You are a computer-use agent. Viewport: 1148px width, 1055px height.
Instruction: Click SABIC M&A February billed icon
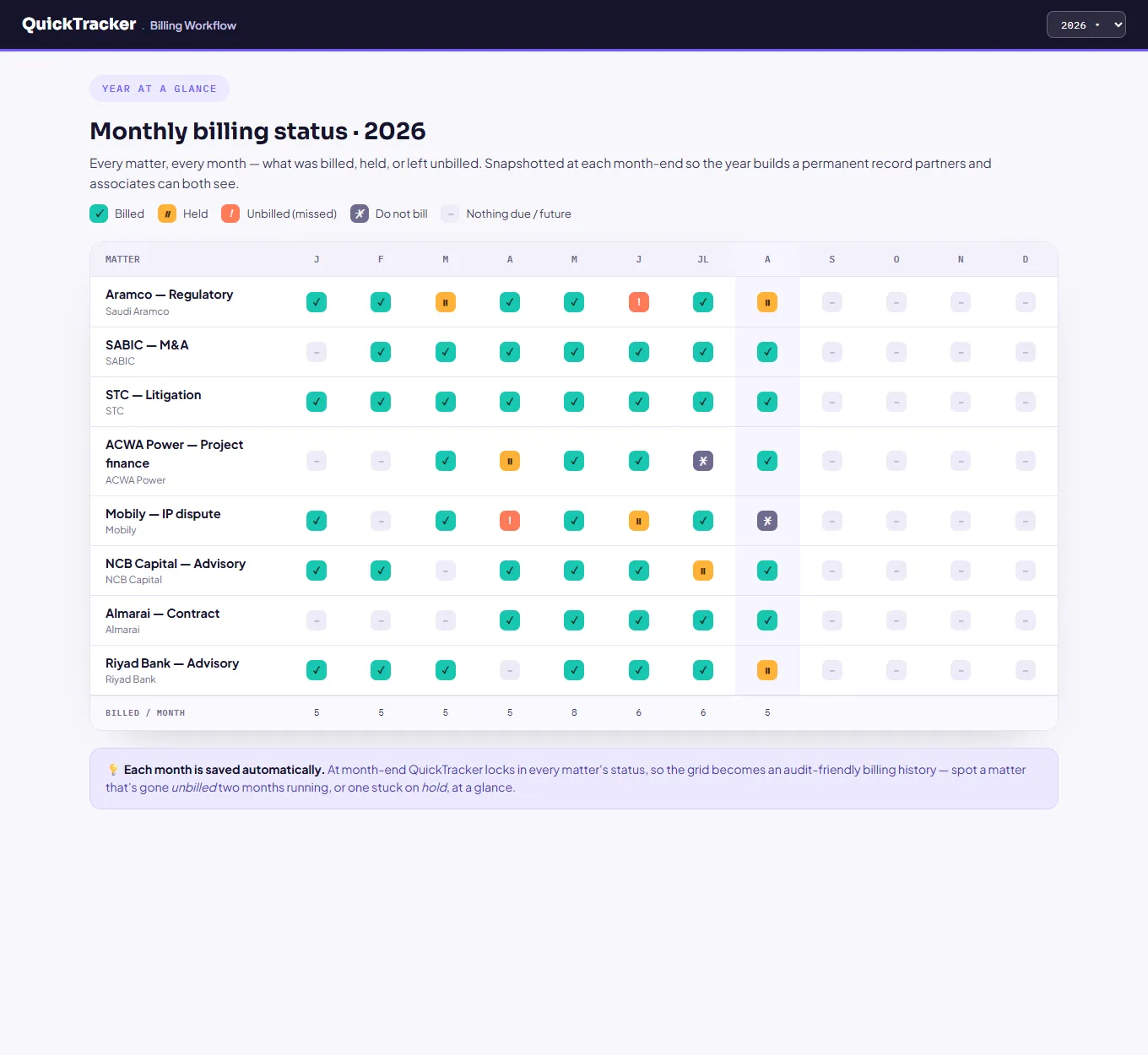tap(381, 352)
